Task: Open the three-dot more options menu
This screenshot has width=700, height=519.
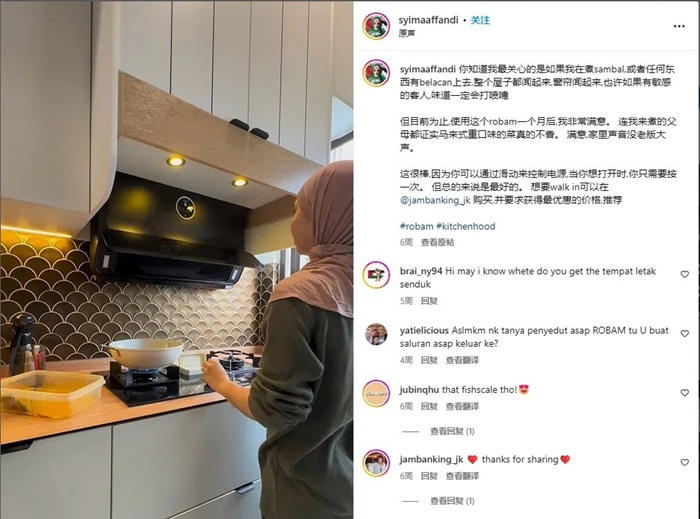Action: [x=679, y=26]
